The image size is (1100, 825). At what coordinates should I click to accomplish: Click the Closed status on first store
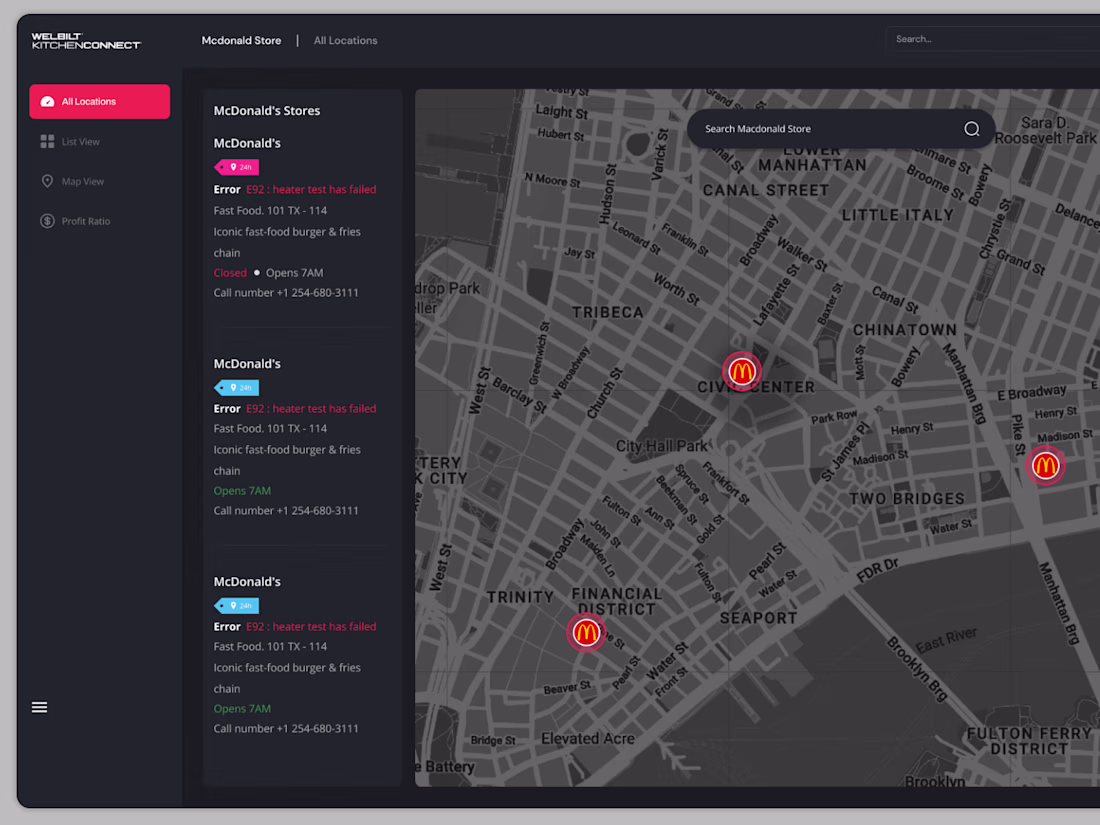pos(230,273)
